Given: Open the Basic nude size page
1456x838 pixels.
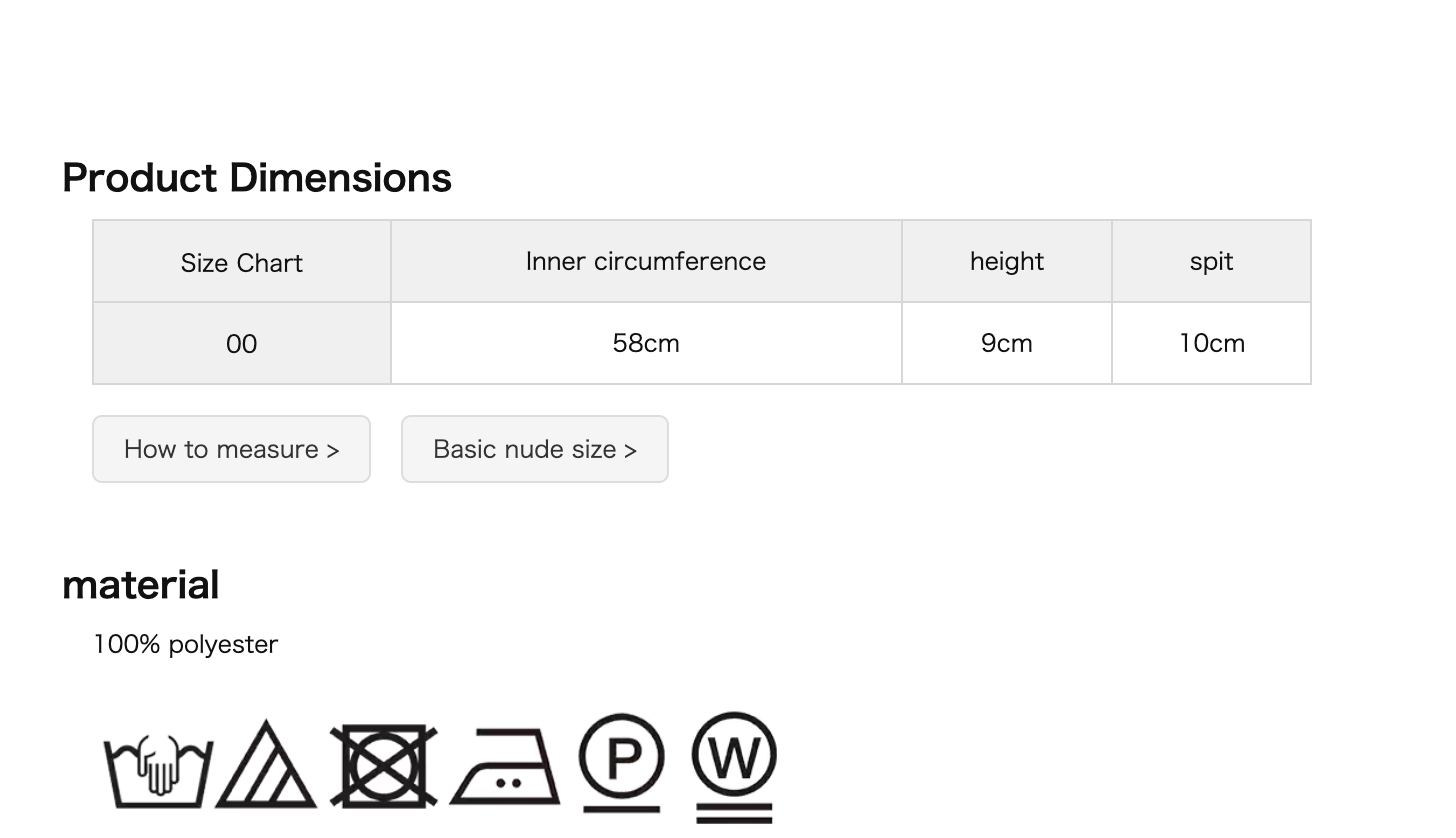Looking at the screenshot, I should pyautogui.click(x=535, y=449).
